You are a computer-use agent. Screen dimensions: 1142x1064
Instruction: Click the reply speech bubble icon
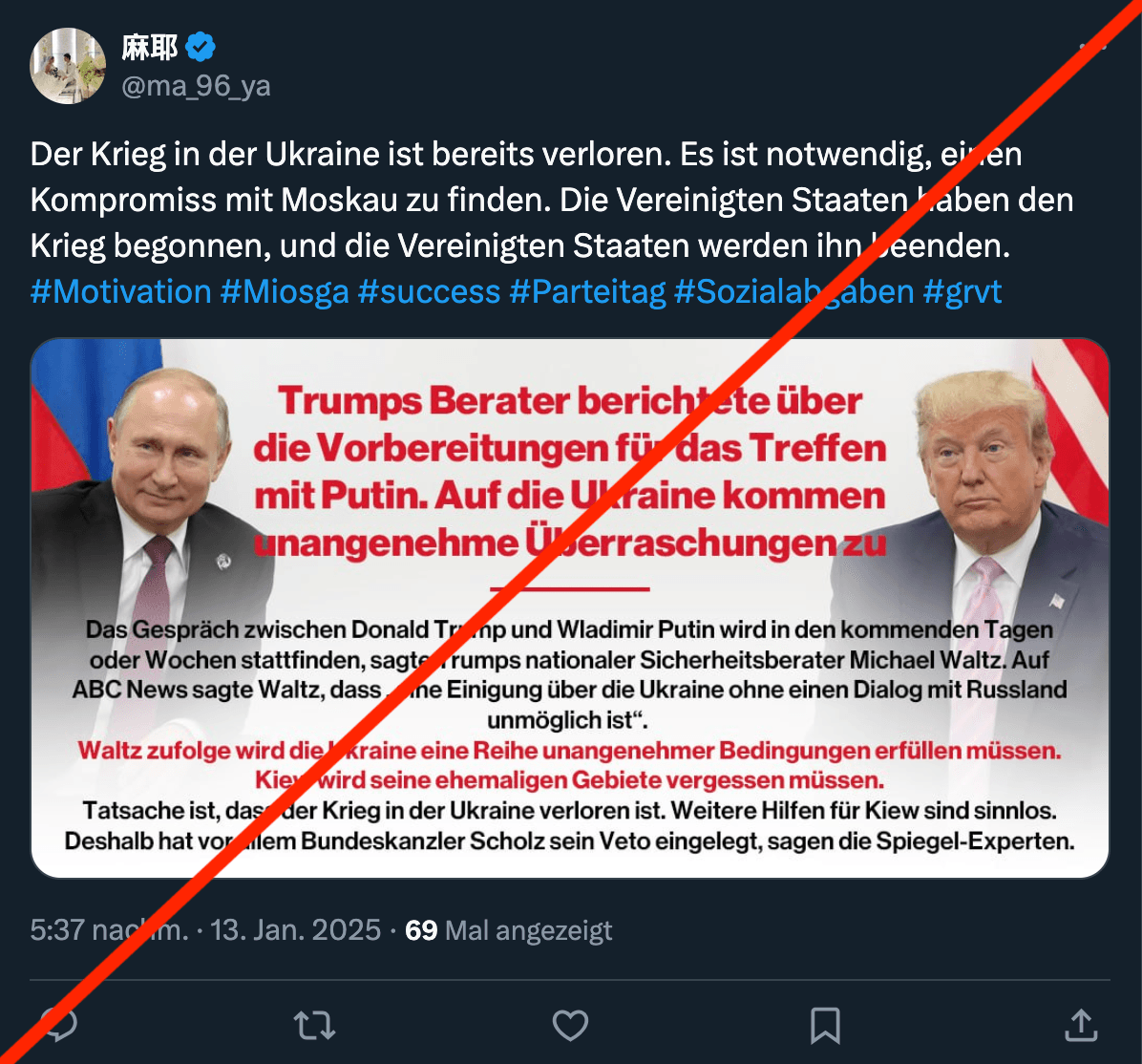[60, 1025]
